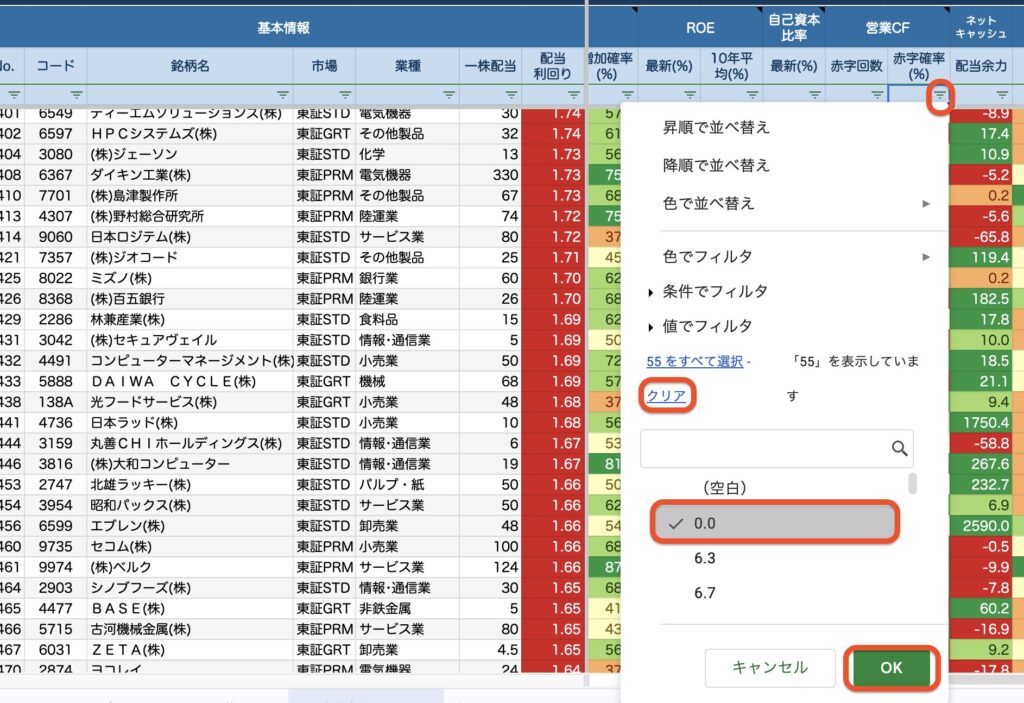This screenshot has height=703, width=1024.
Task: Click the キャンセル button
Action: coord(769,667)
